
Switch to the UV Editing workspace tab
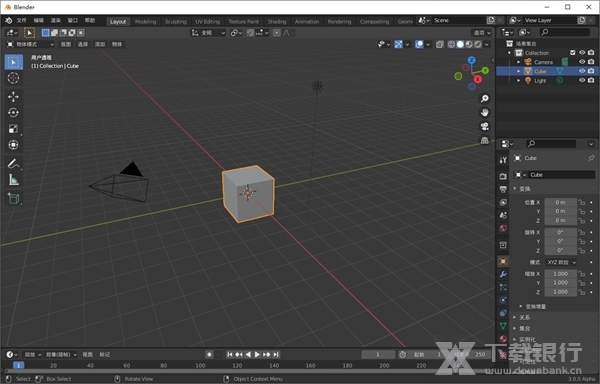pos(208,21)
